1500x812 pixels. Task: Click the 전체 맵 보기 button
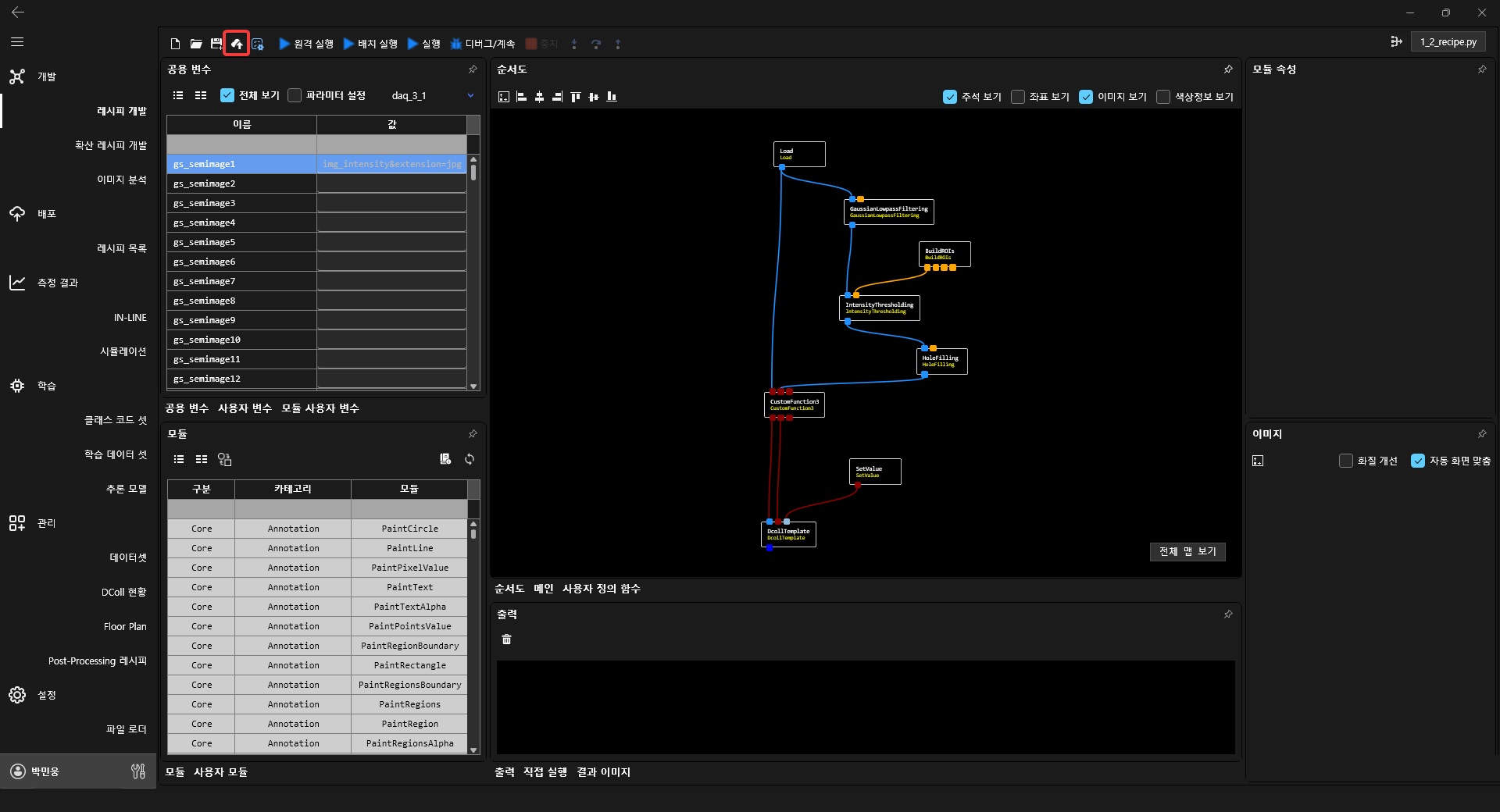[x=1187, y=551]
